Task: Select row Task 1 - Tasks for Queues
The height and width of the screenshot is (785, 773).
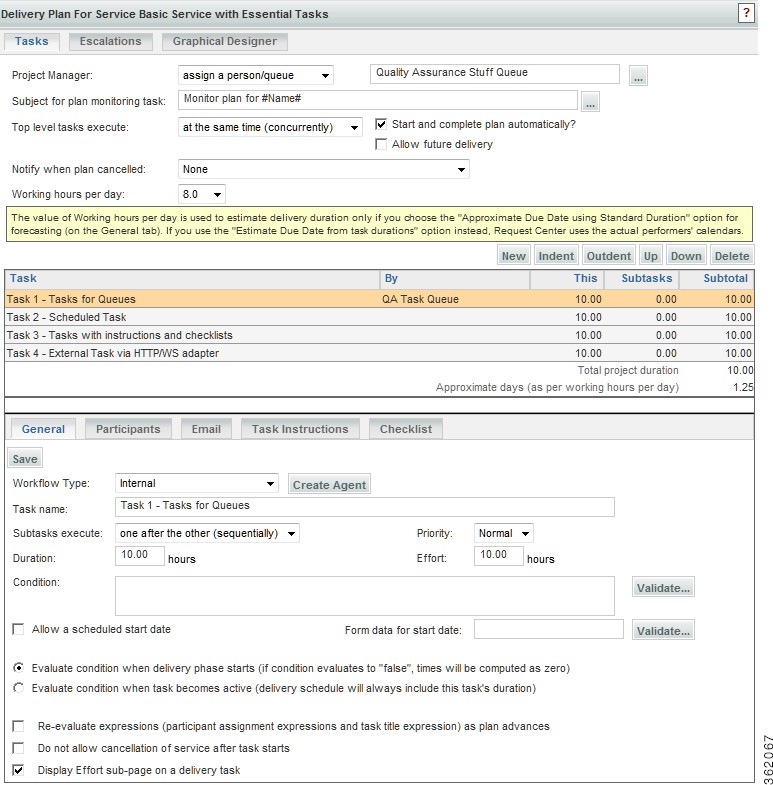Action: [x=379, y=299]
